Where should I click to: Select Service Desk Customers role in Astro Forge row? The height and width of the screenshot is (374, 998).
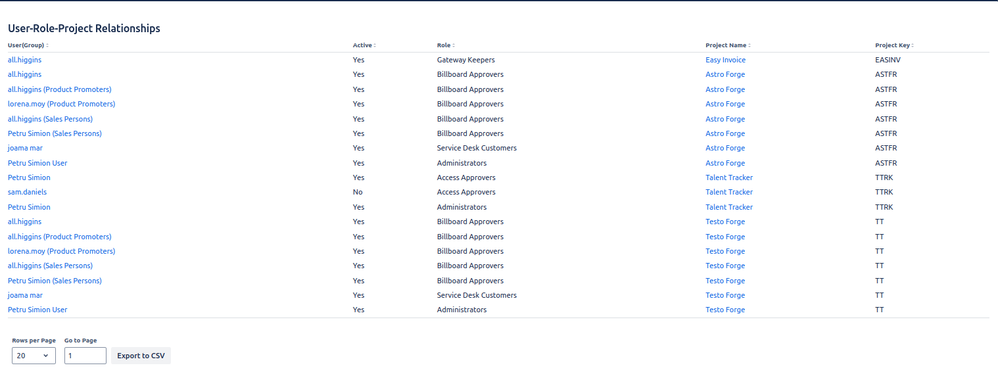[477, 148]
